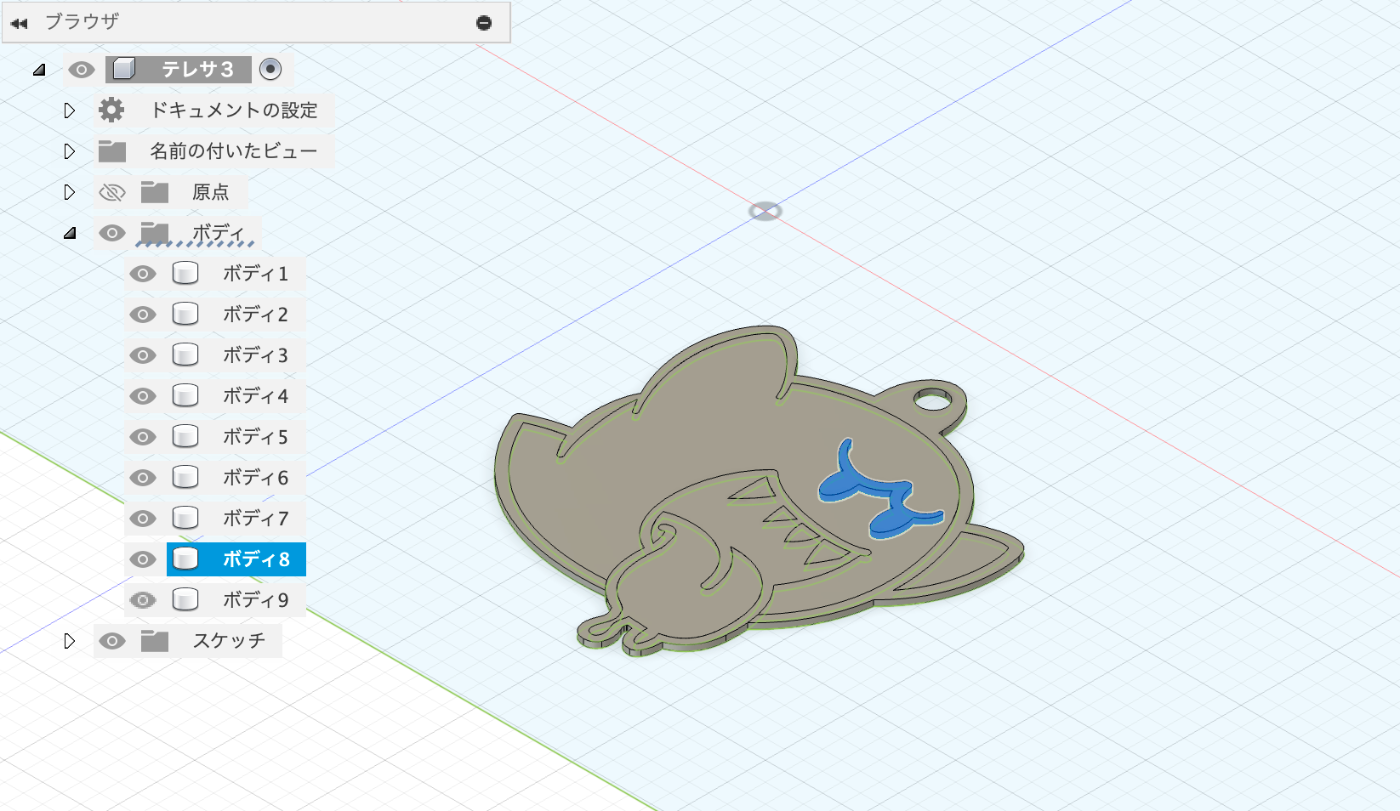
Task: Toggle visibility of the ボディ folder
Action: pyautogui.click(x=112, y=233)
